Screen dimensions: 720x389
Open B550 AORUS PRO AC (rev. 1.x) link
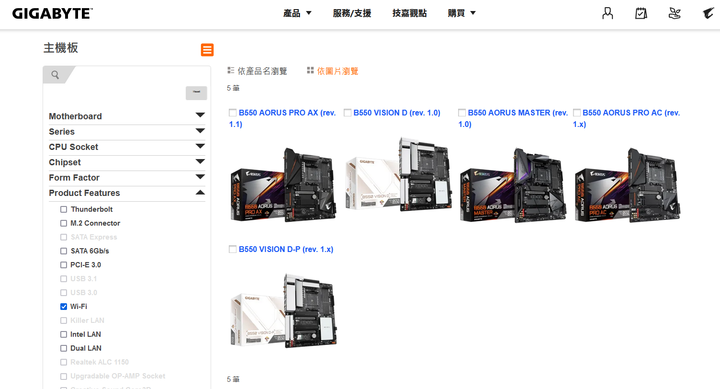coord(626,118)
